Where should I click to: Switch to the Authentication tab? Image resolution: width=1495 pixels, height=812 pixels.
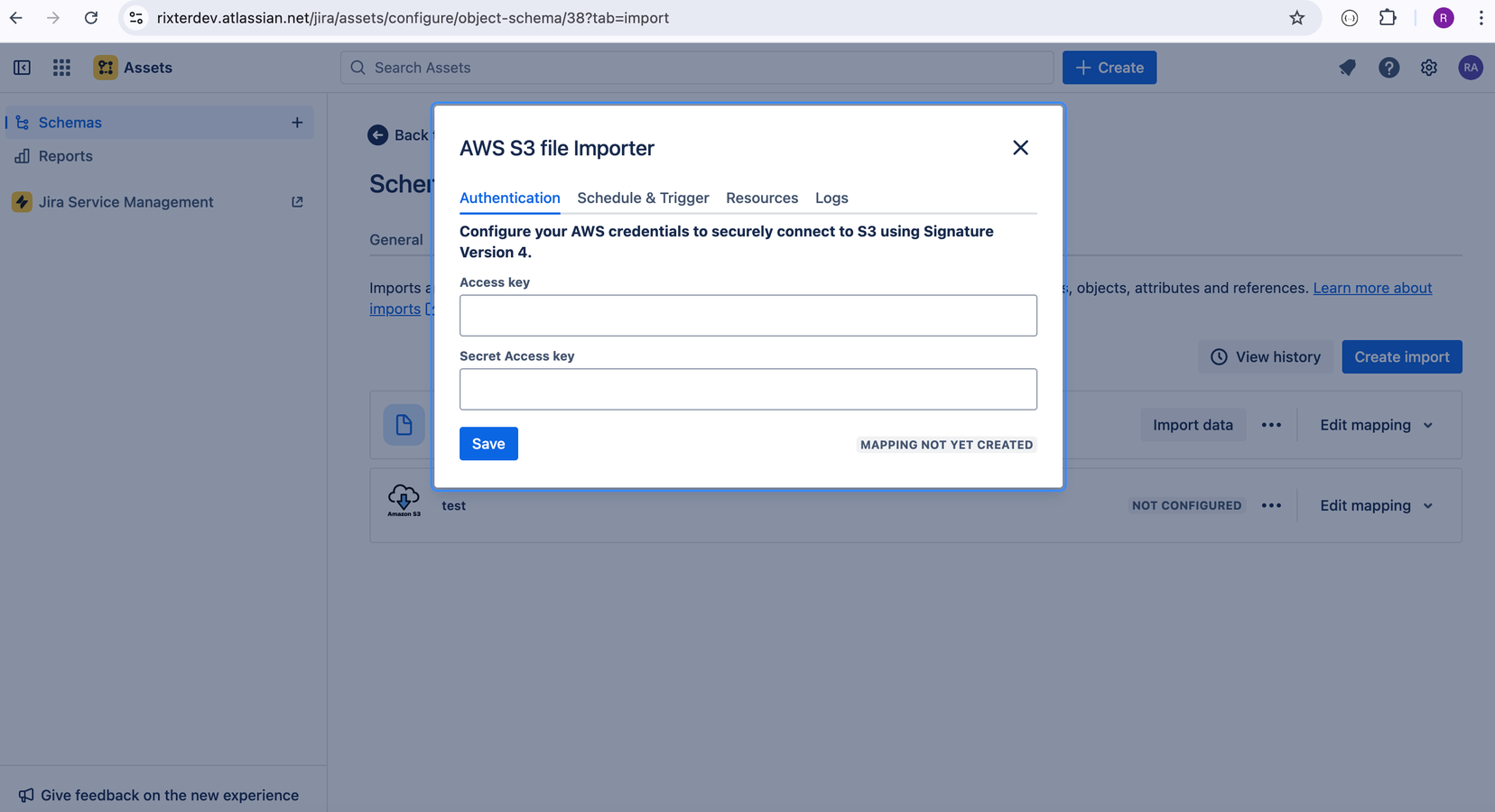pyautogui.click(x=510, y=198)
